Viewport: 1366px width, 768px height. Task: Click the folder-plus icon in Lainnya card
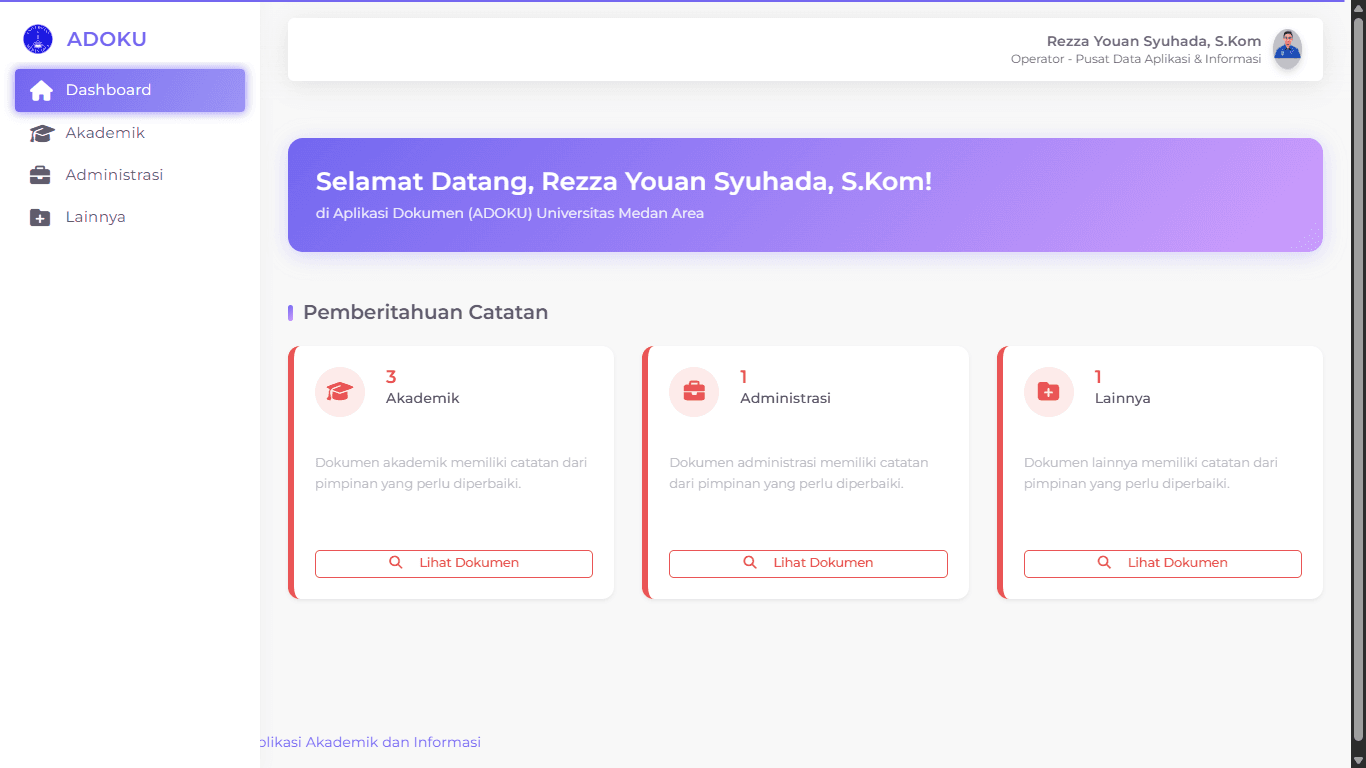pyautogui.click(x=1049, y=392)
